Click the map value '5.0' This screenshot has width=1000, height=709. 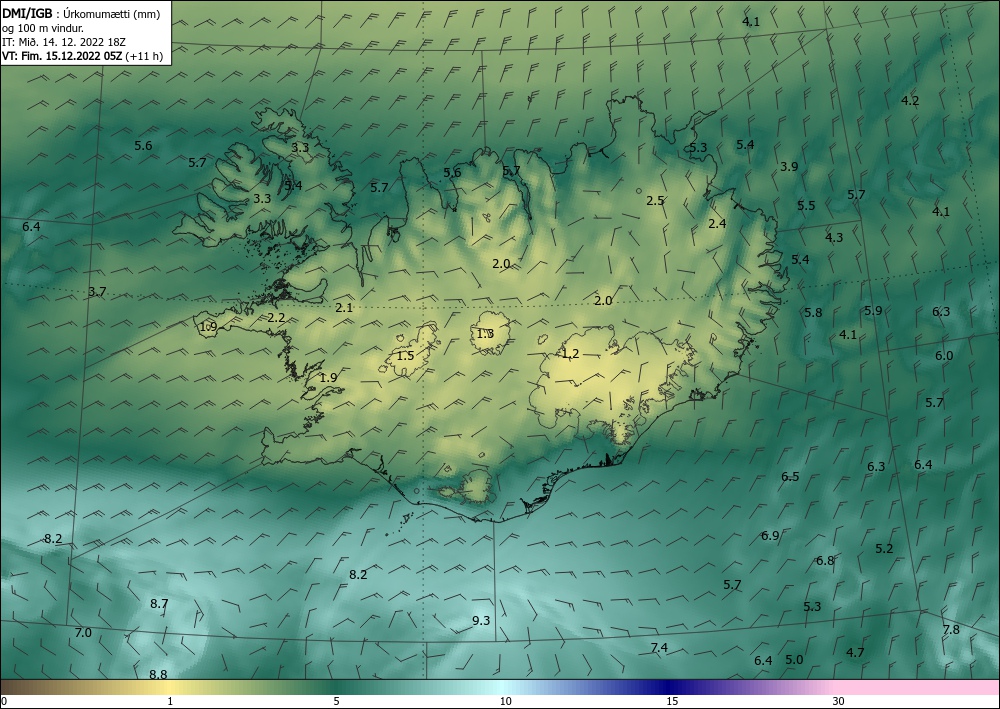(794, 659)
